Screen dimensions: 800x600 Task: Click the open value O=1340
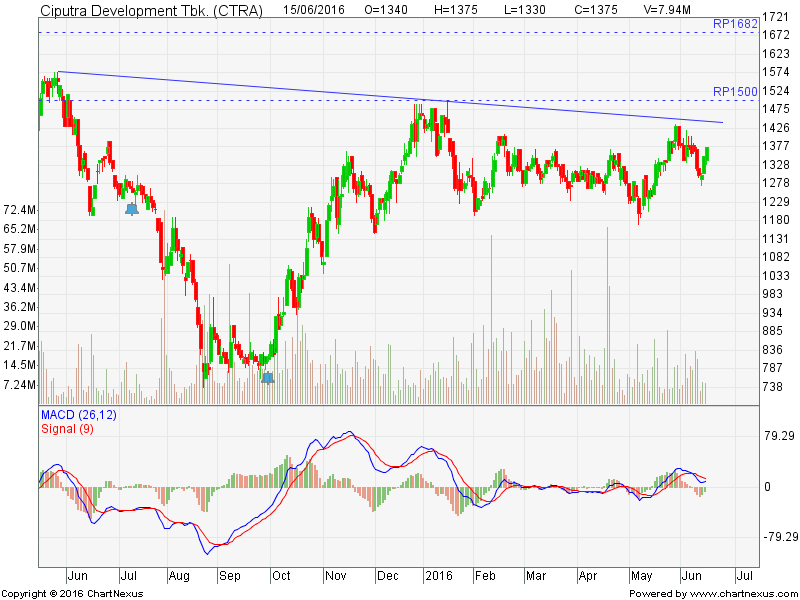(x=386, y=10)
